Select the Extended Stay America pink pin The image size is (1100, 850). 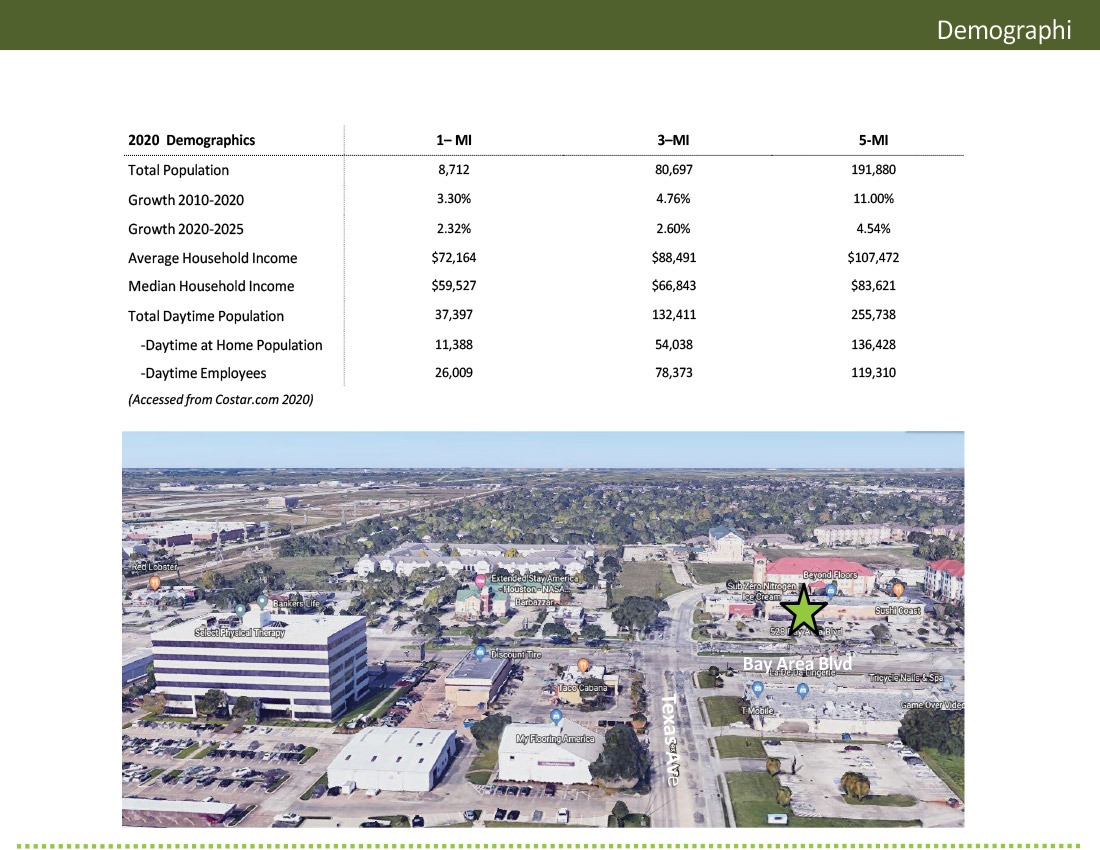[480, 581]
